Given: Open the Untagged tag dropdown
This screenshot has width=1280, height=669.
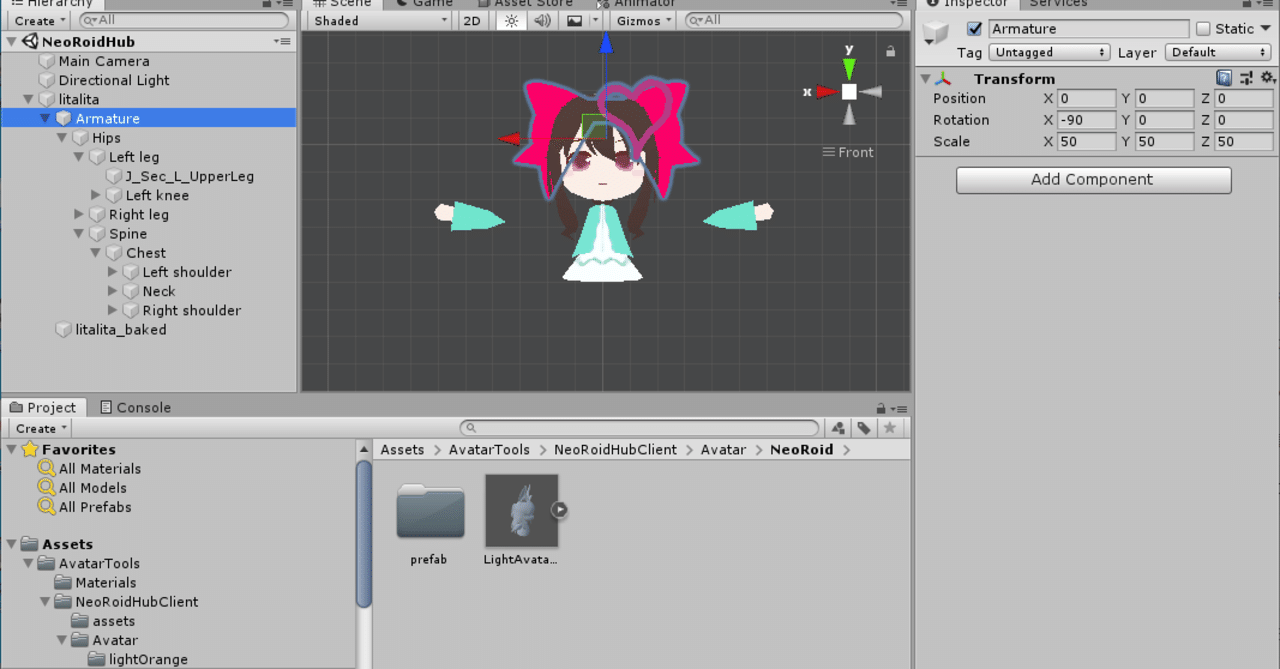Looking at the screenshot, I should (1049, 52).
